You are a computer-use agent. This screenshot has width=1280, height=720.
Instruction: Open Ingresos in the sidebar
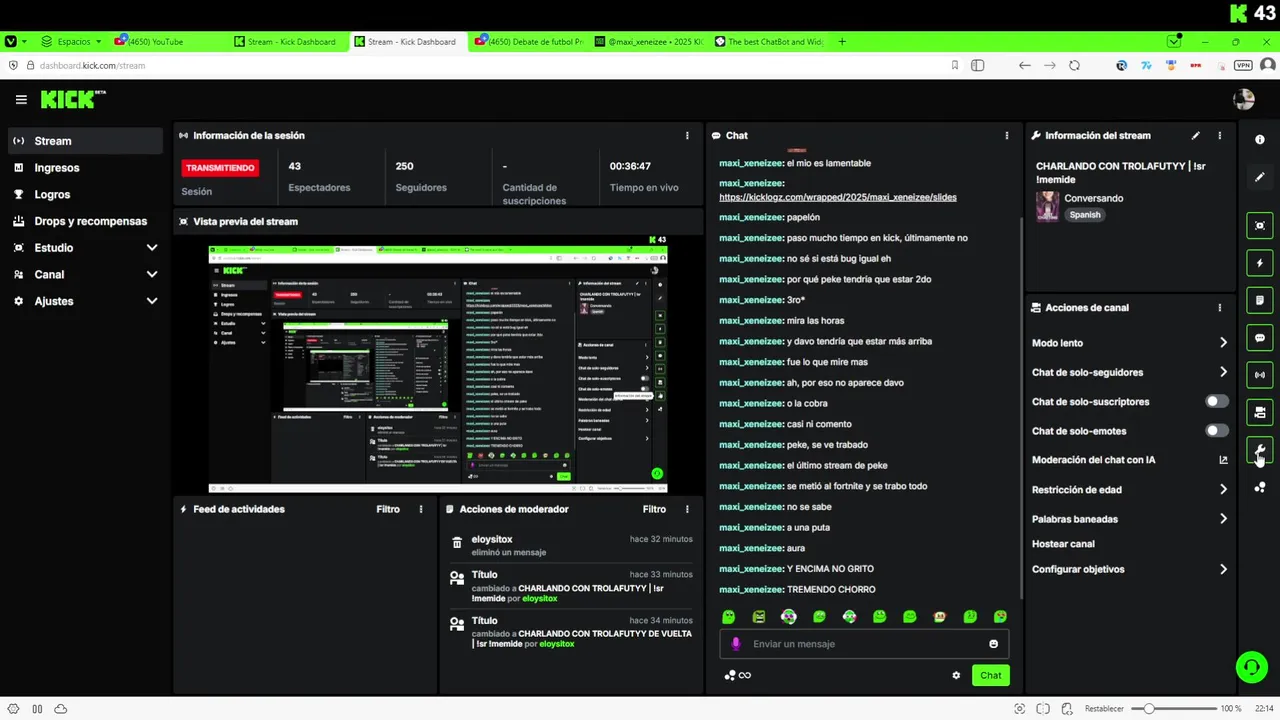point(84,168)
